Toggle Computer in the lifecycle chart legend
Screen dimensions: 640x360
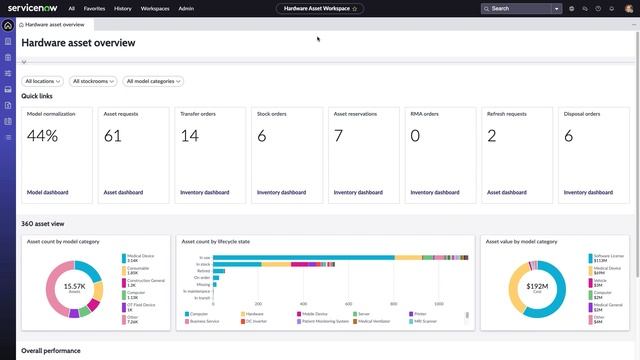[x=196, y=314]
